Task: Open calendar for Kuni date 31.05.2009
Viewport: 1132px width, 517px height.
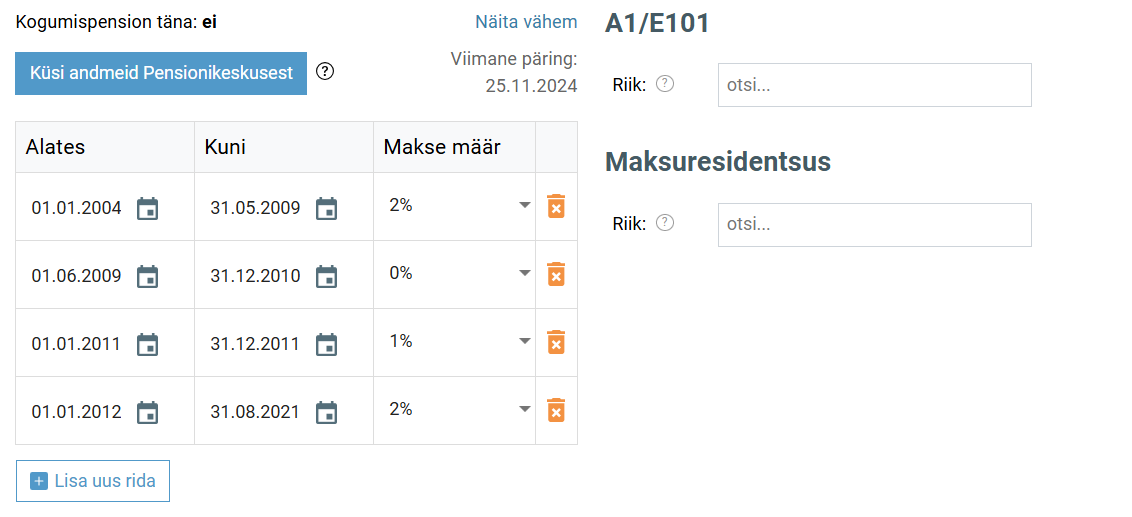Action: (327, 208)
